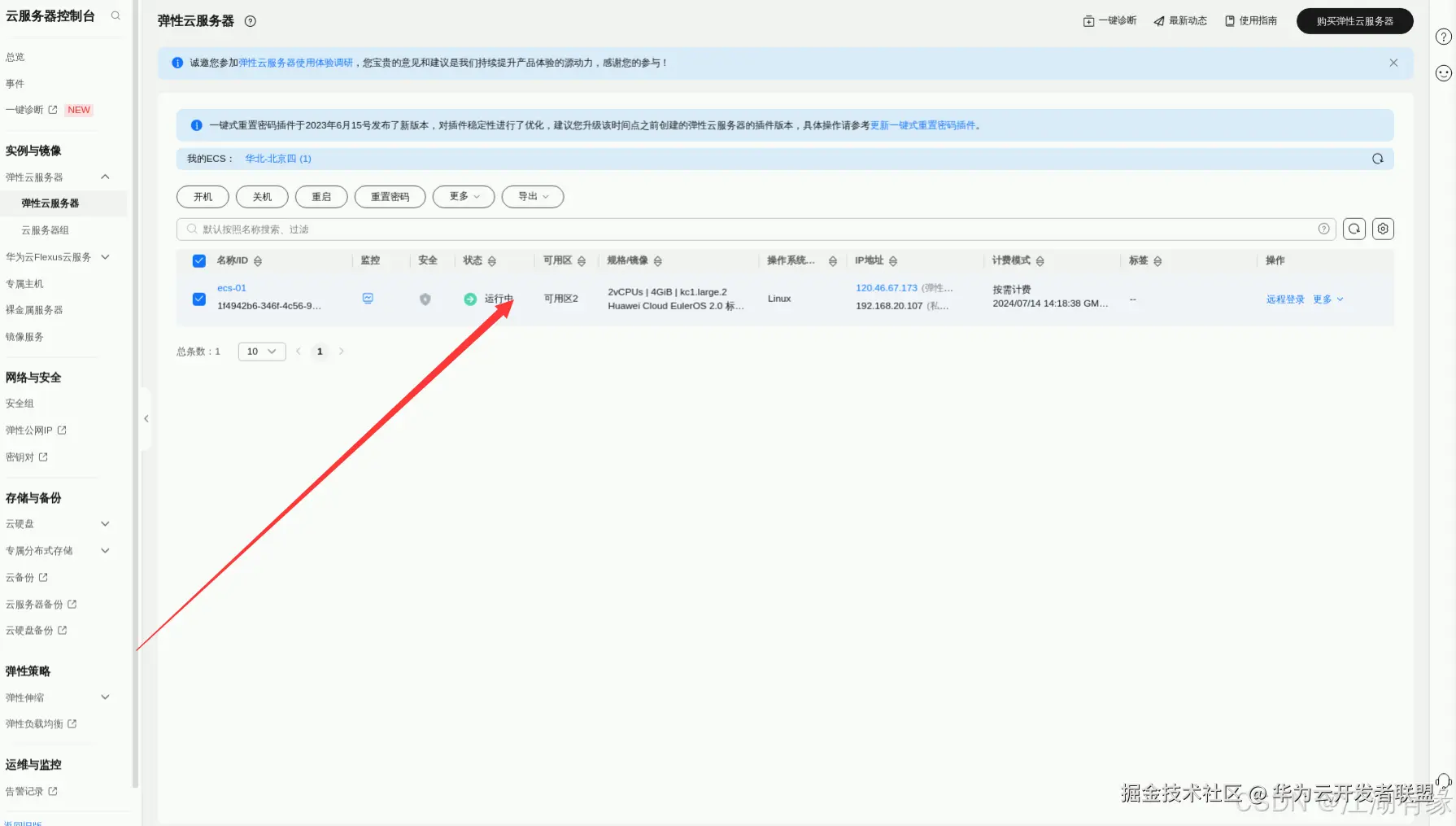Open the ecs-01 server name link
This screenshot has height=826, width=1456.
(x=232, y=288)
